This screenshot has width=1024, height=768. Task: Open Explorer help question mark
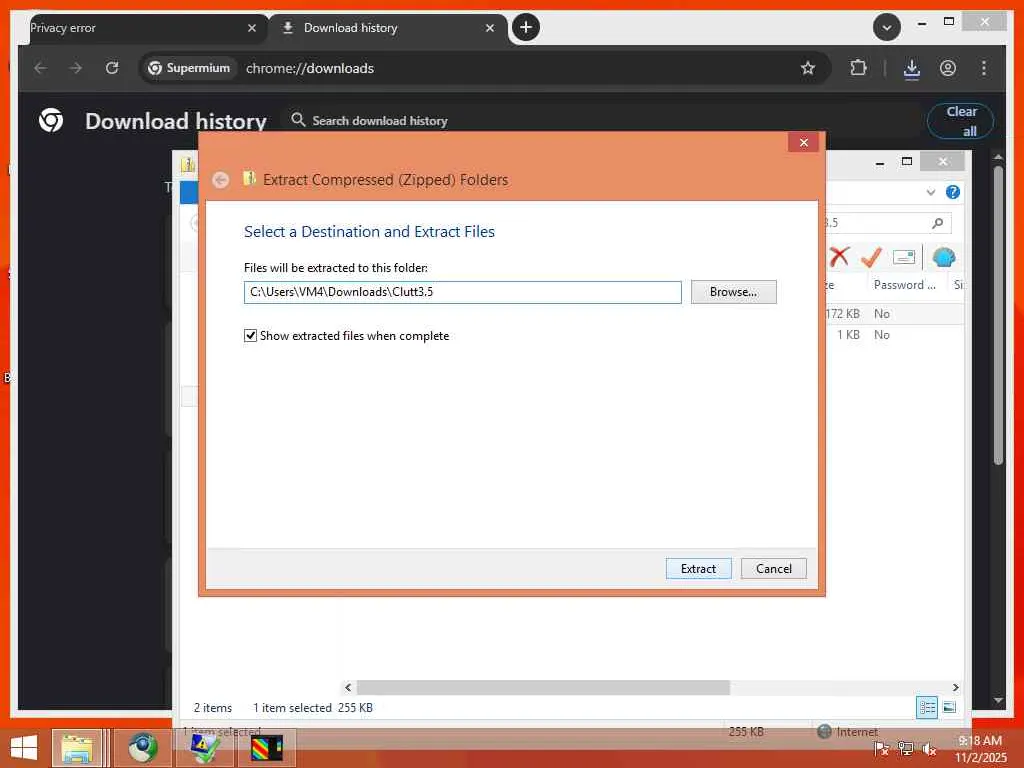953,192
